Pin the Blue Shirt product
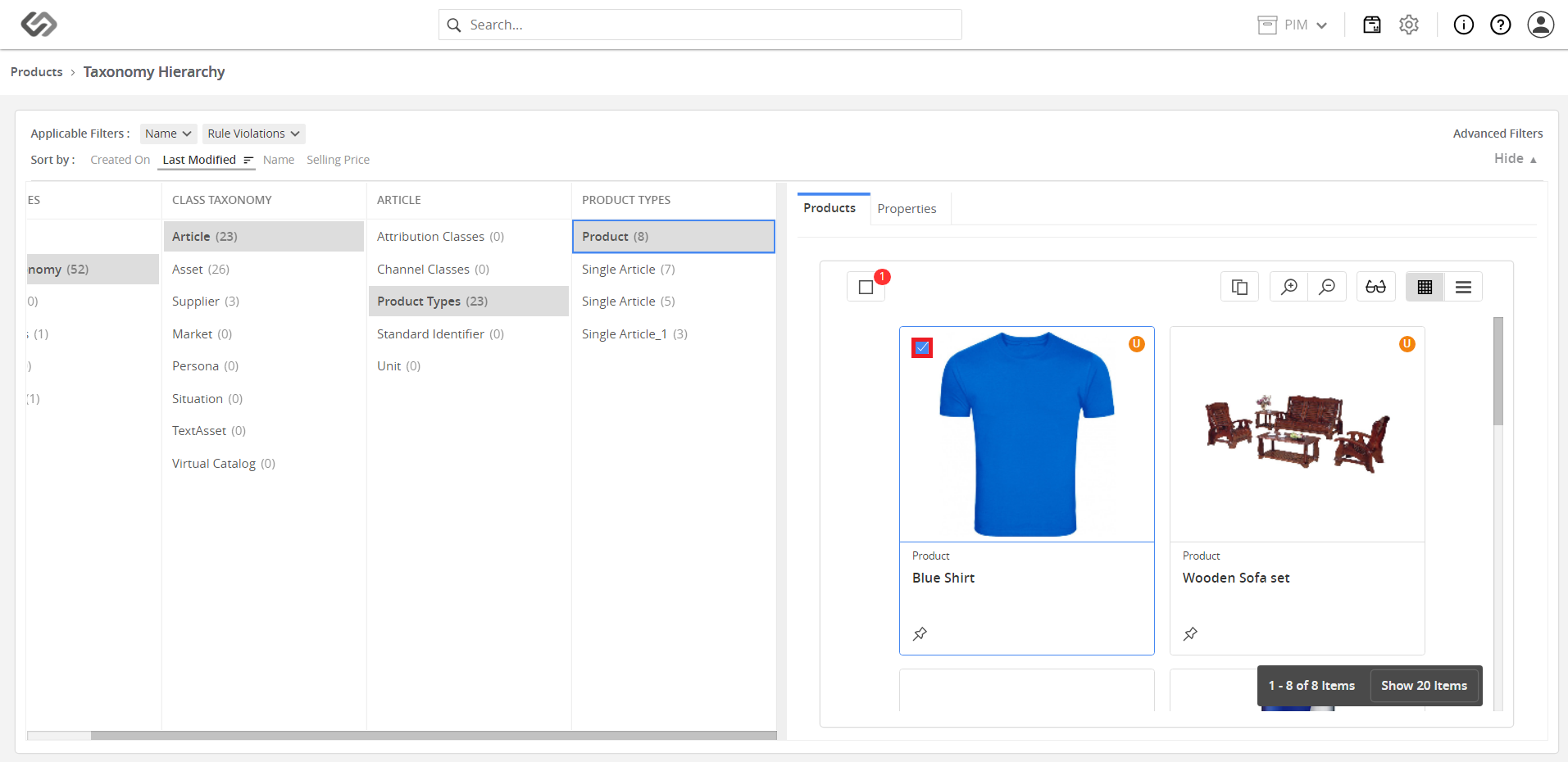The image size is (1568, 762). point(920,633)
